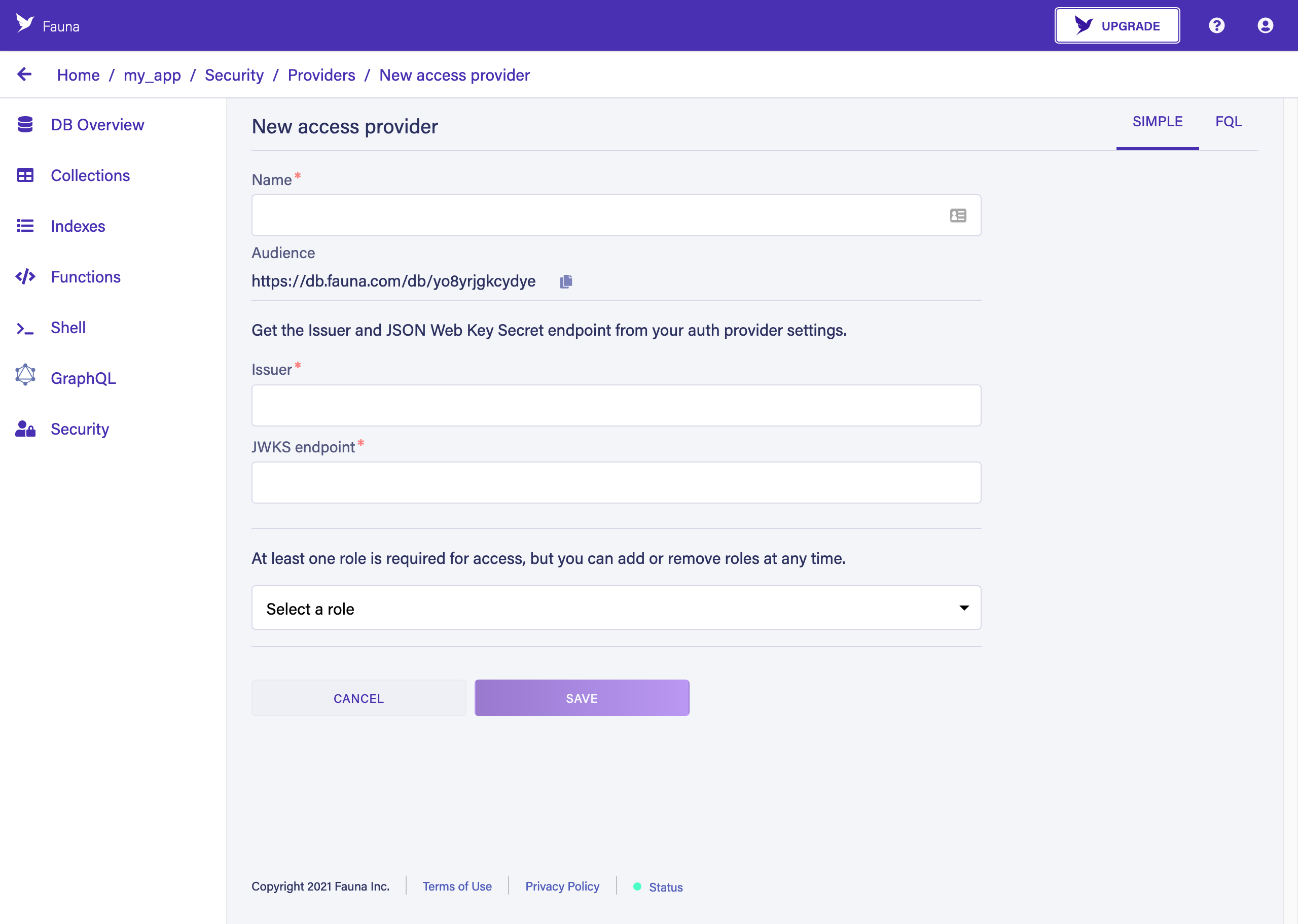Go back using the left arrow icon
The image size is (1298, 924).
tap(24, 74)
